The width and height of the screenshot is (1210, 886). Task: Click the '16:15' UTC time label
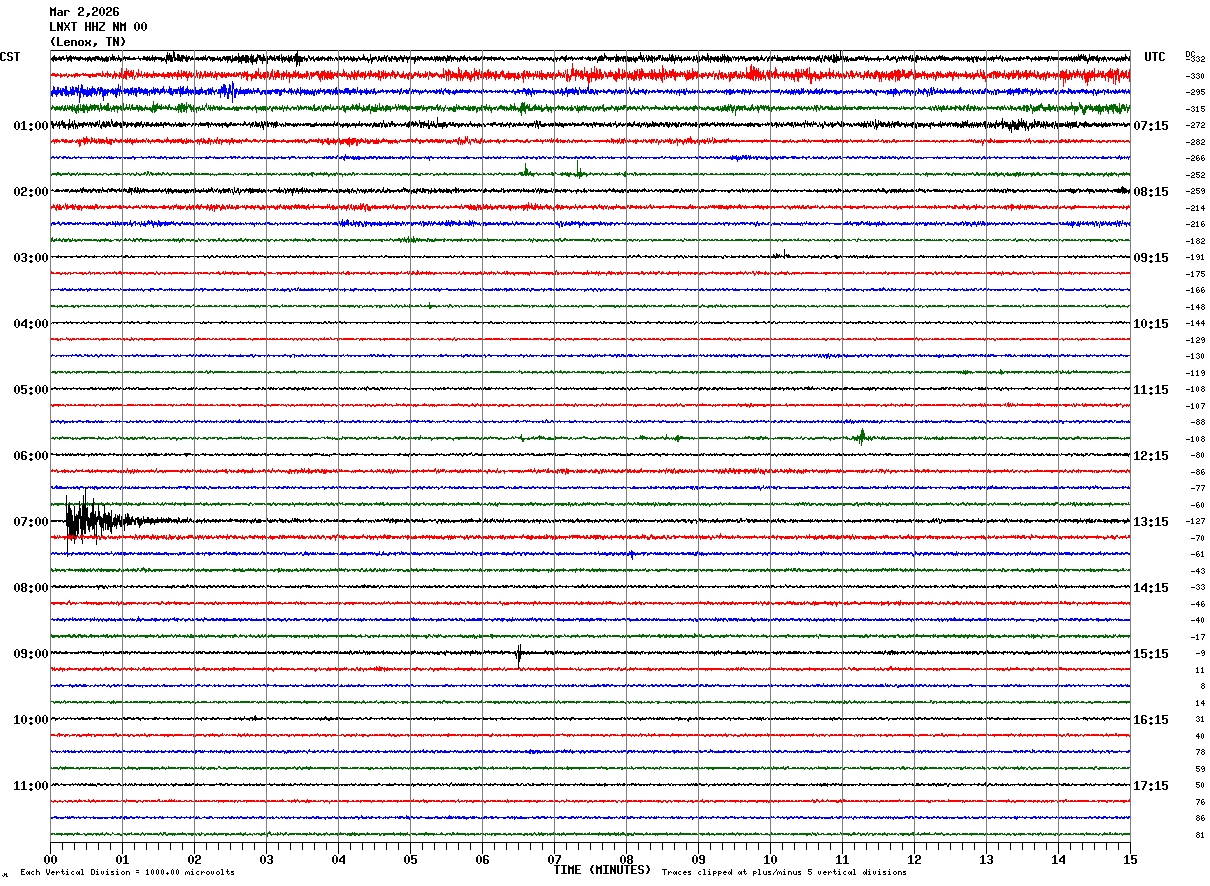coord(1151,720)
